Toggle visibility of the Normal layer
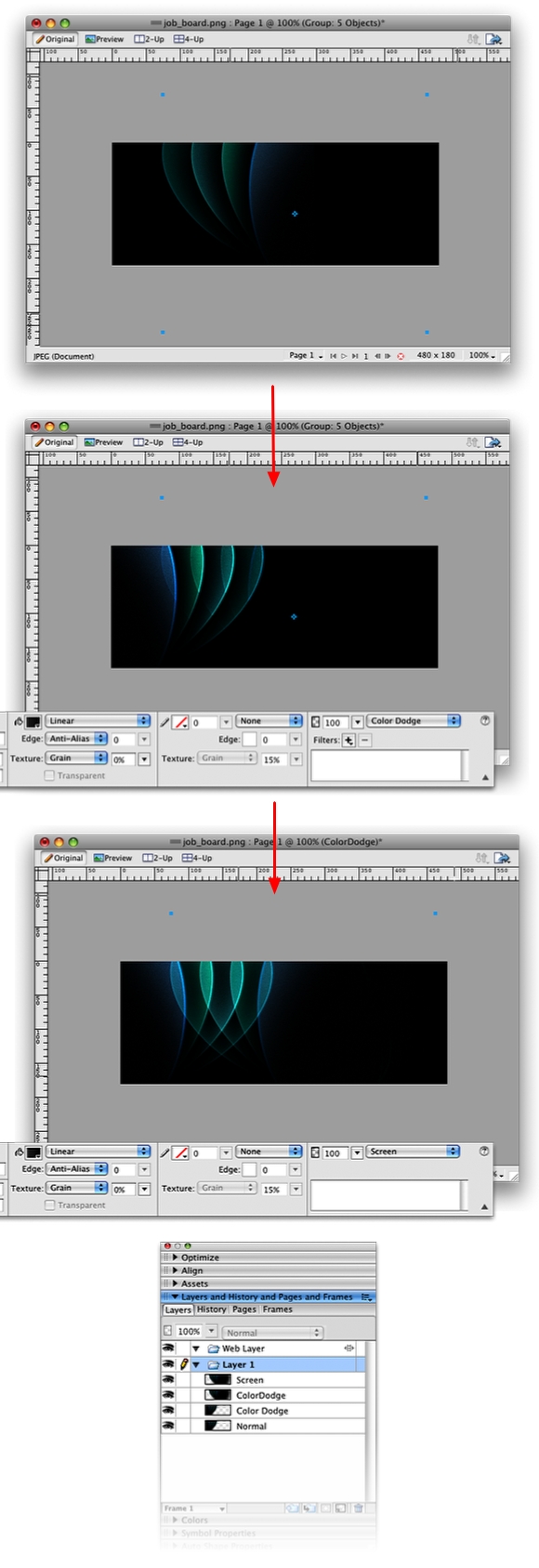Image resolution: width=539 pixels, height=1568 pixels. point(168,1426)
